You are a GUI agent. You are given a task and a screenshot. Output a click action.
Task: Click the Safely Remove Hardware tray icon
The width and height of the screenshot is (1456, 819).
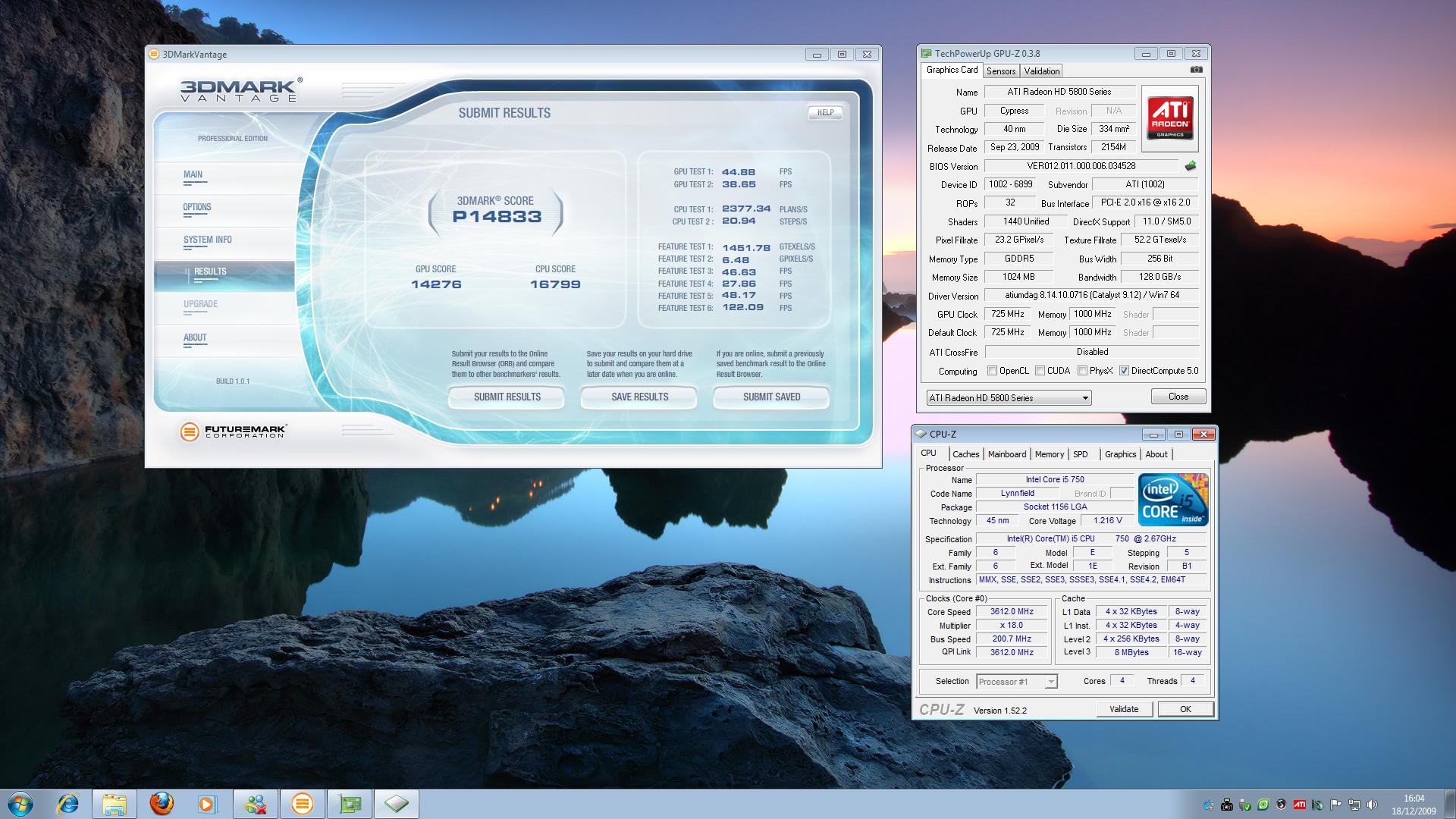pyautogui.click(x=1245, y=805)
